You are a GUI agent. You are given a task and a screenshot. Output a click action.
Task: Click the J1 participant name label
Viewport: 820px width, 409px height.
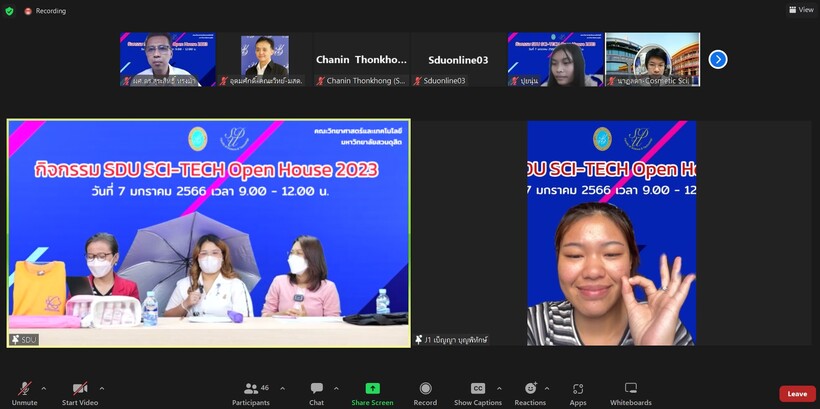pos(451,340)
